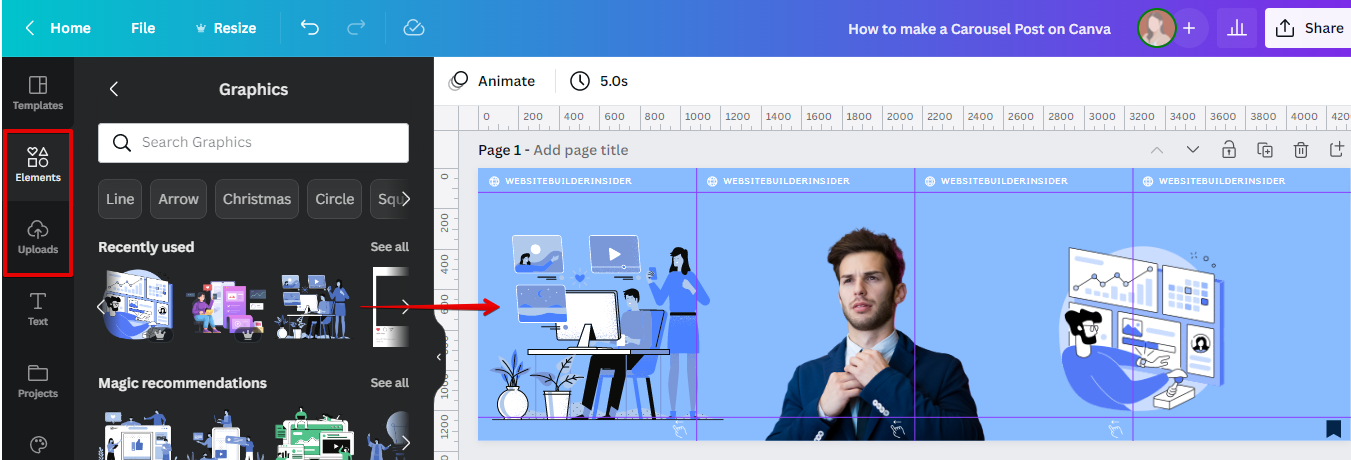
Task: Collapse the side panel with the handle
Action: click(439, 357)
